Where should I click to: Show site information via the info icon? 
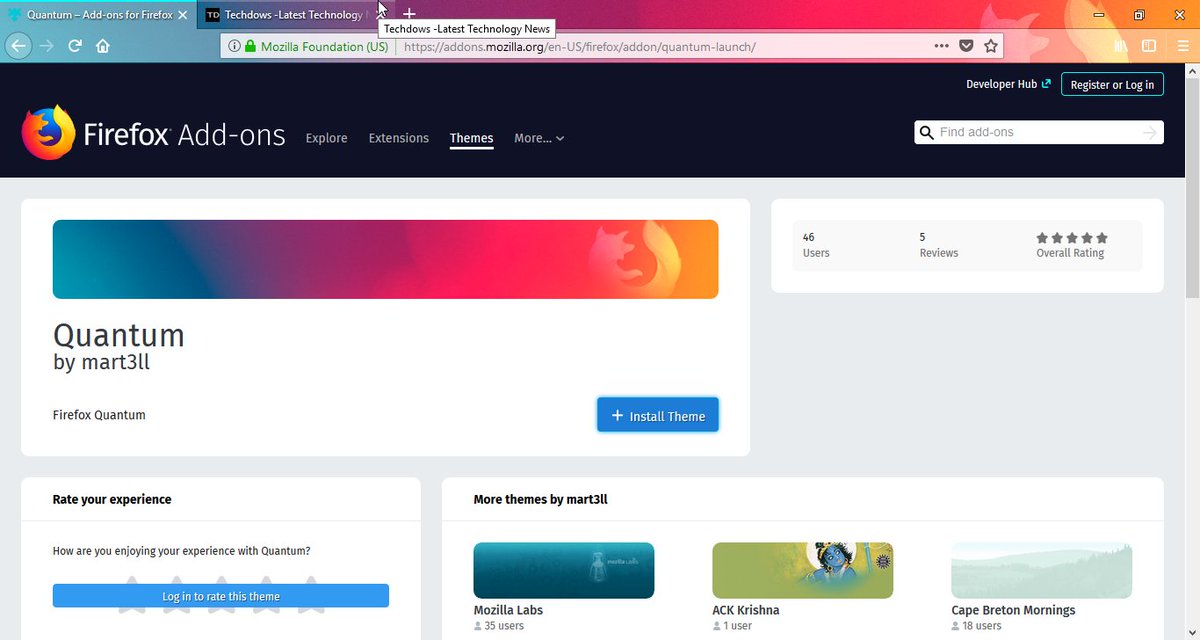coord(234,46)
